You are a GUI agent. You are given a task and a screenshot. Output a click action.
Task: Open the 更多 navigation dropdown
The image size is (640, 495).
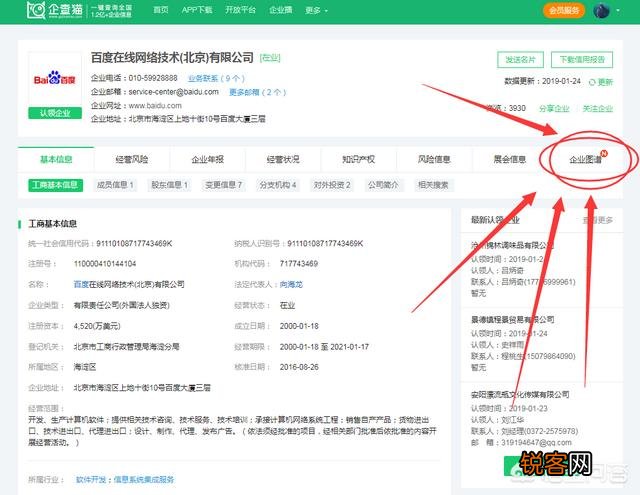click(316, 10)
